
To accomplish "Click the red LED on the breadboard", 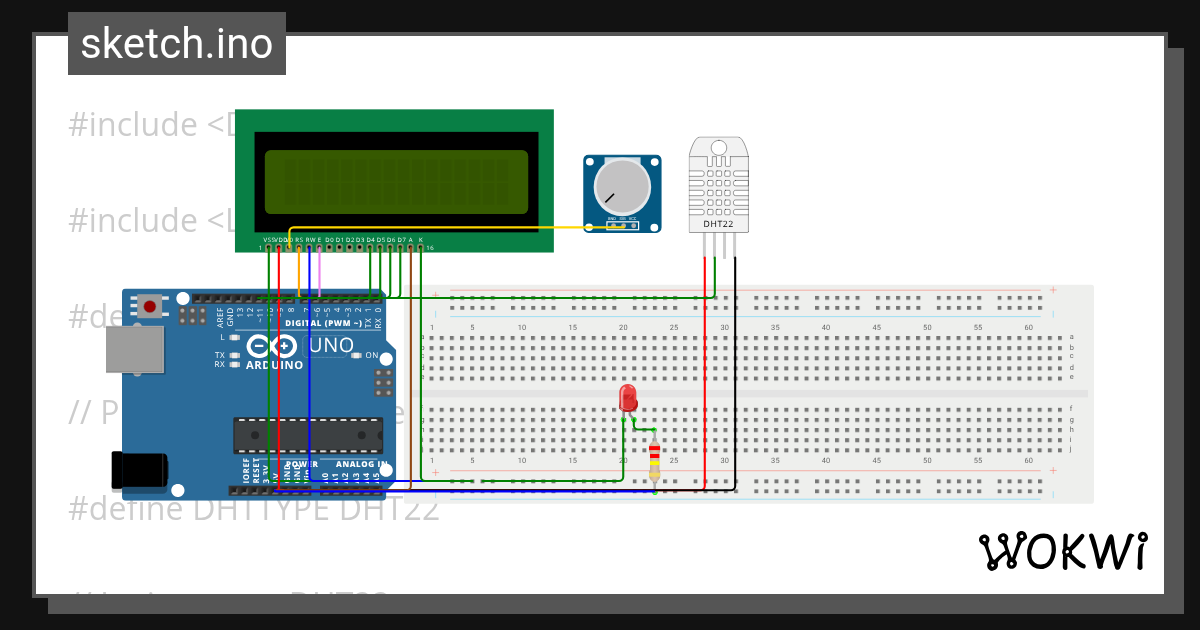I will tap(625, 398).
